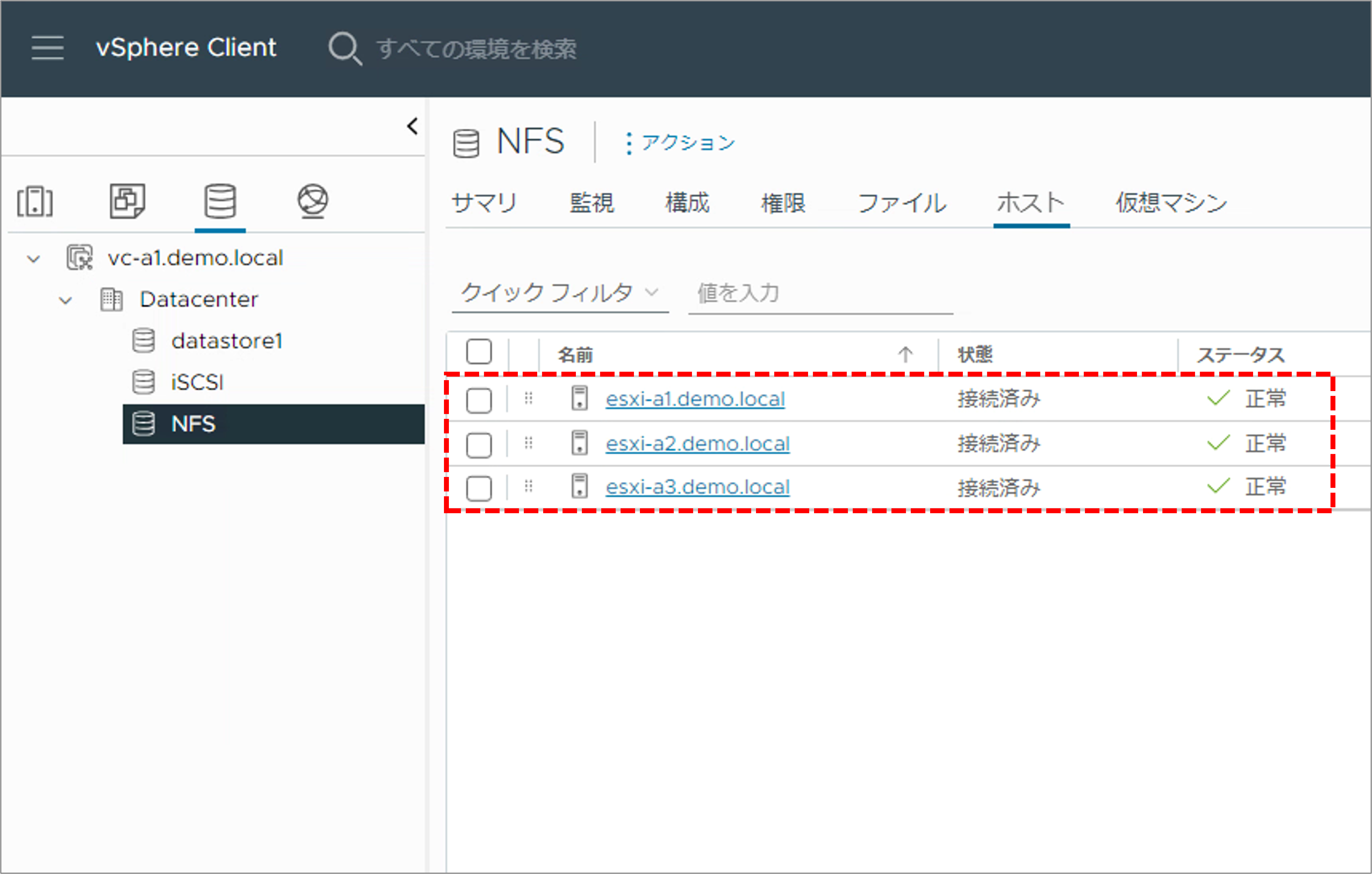Image resolution: width=1372 pixels, height=874 pixels.
Task: Open the 仮想マシン tab
Action: point(1171,203)
